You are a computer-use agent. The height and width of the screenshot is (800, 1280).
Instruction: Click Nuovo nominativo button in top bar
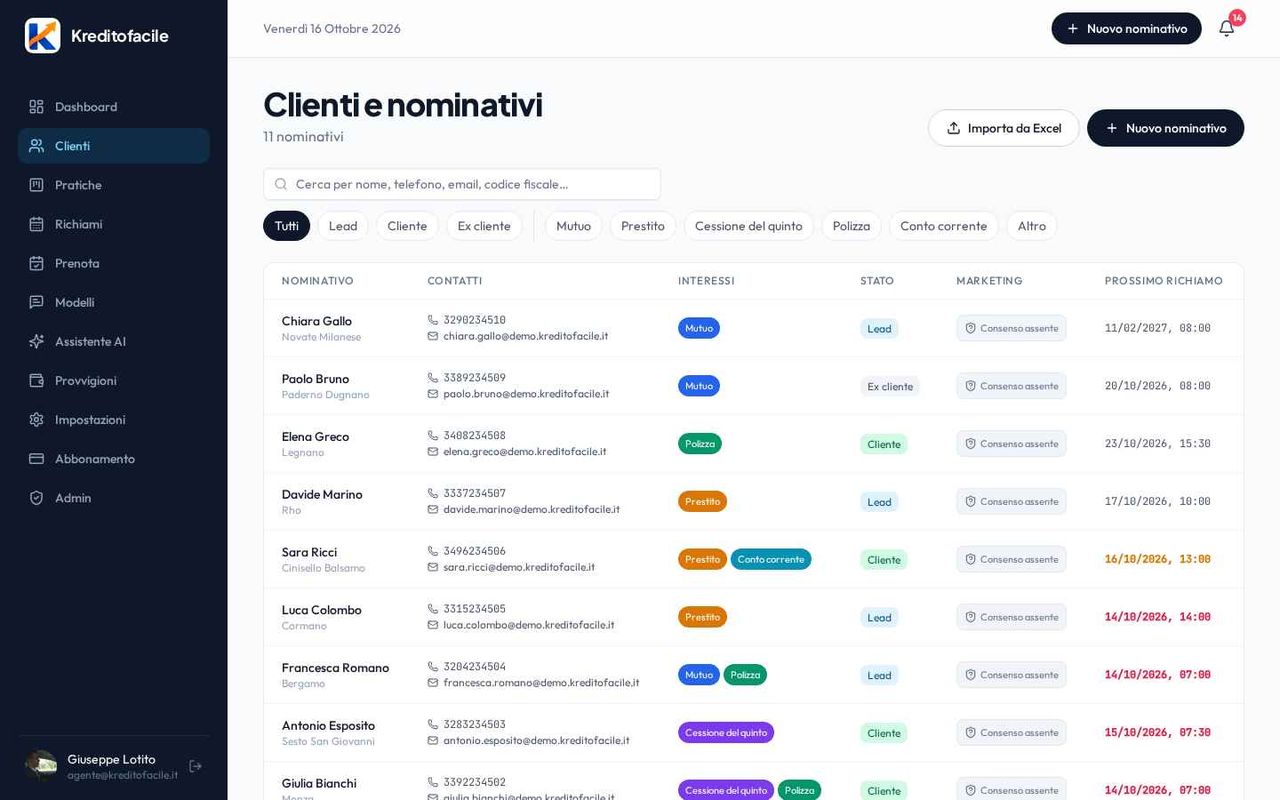[1126, 28]
